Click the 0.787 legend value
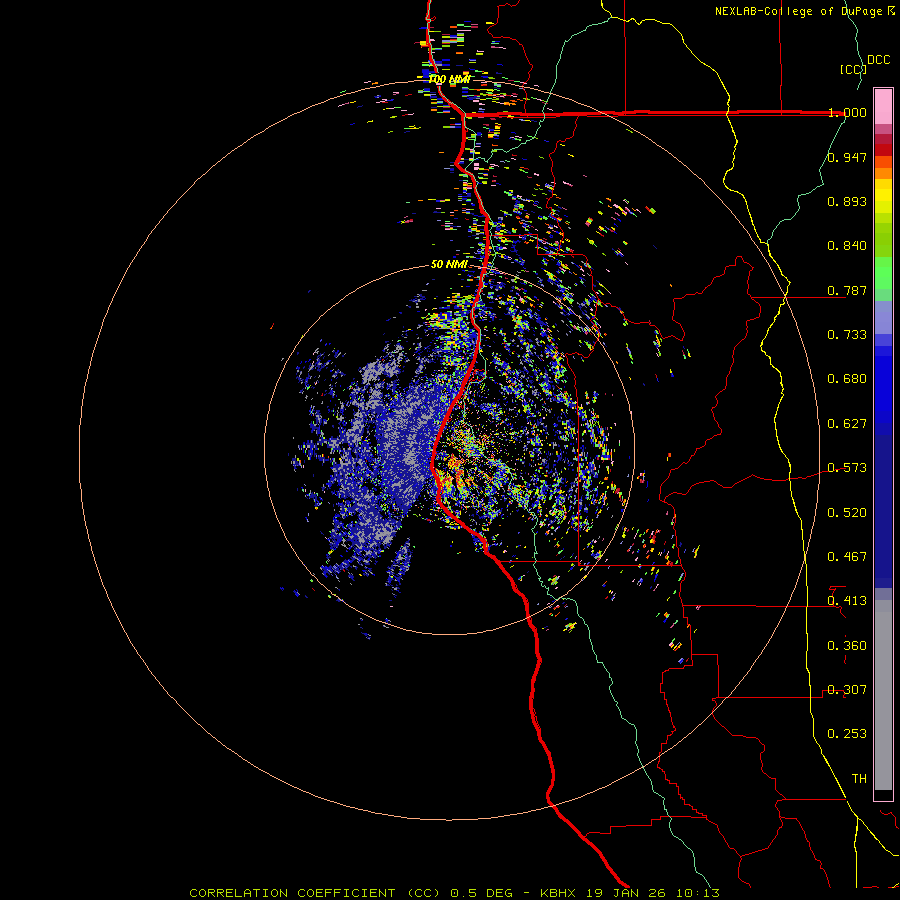The height and width of the screenshot is (900, 900). 847,290
